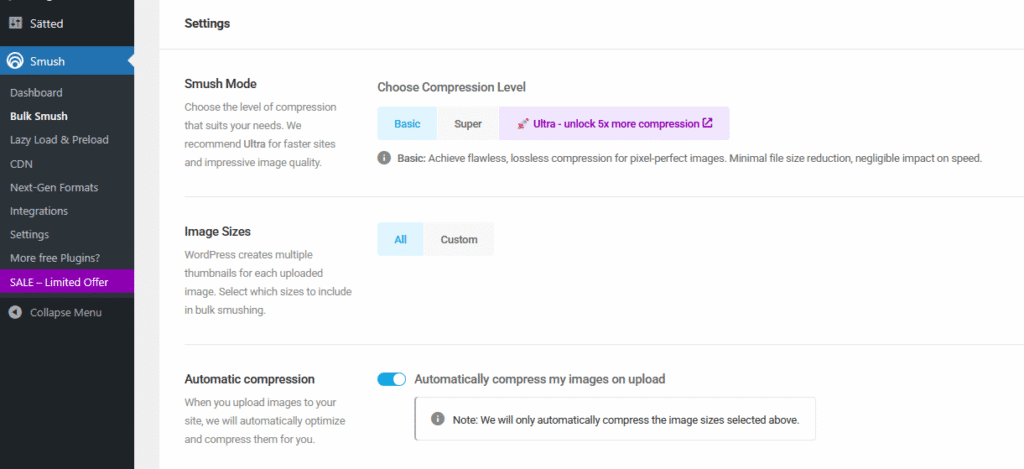Click the info icon in the Note box
This screenshot has height=469, width=1024.
point(437,418)
